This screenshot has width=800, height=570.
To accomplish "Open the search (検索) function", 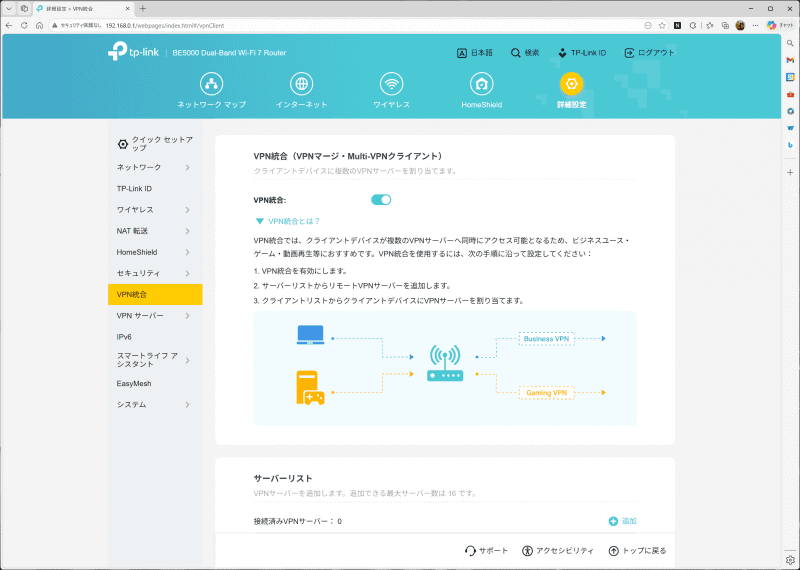I will [x=525, y=53].
